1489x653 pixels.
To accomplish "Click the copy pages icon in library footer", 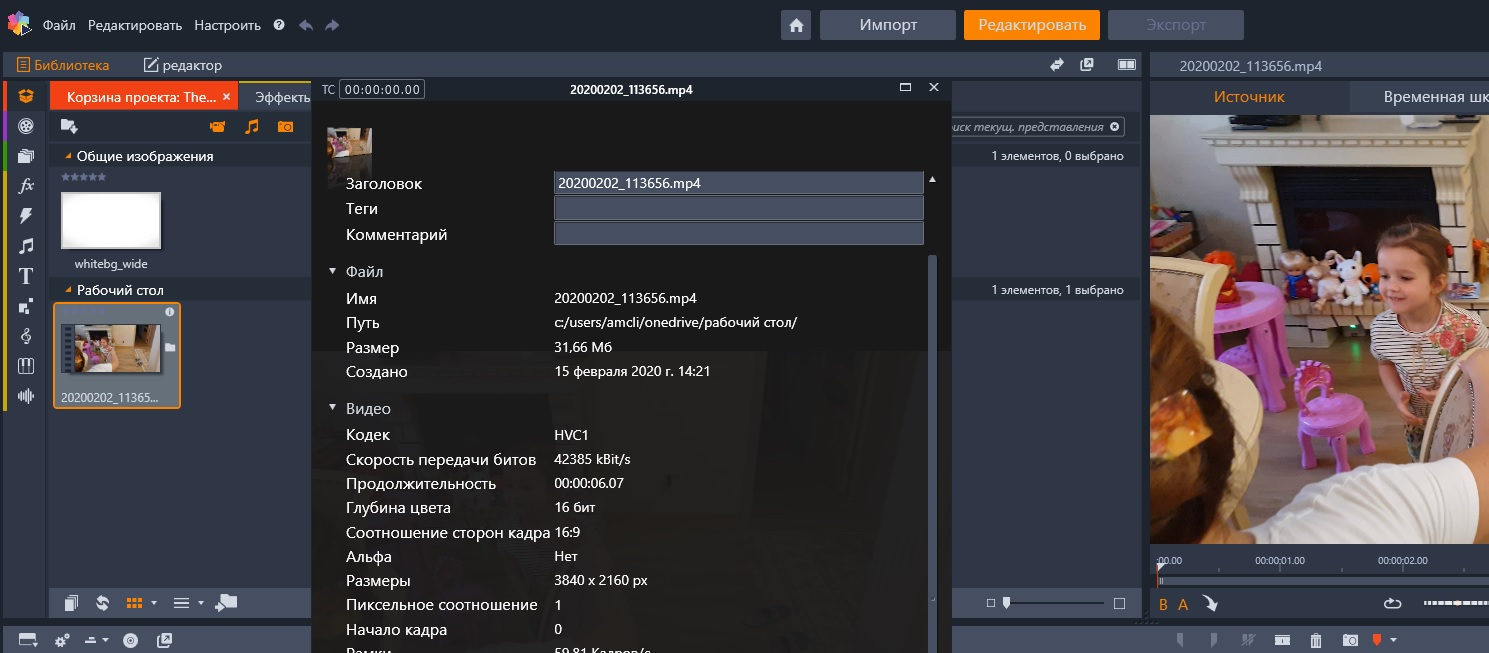I will tap(71, 603).
